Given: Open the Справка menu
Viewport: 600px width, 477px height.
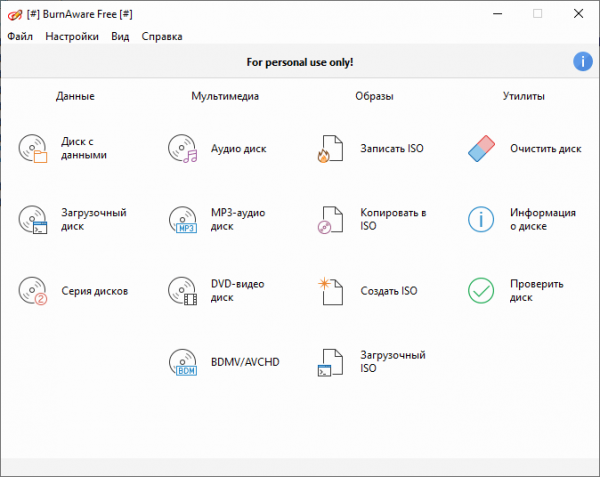Looking at the screenshot, I should [x=162, y=36].
